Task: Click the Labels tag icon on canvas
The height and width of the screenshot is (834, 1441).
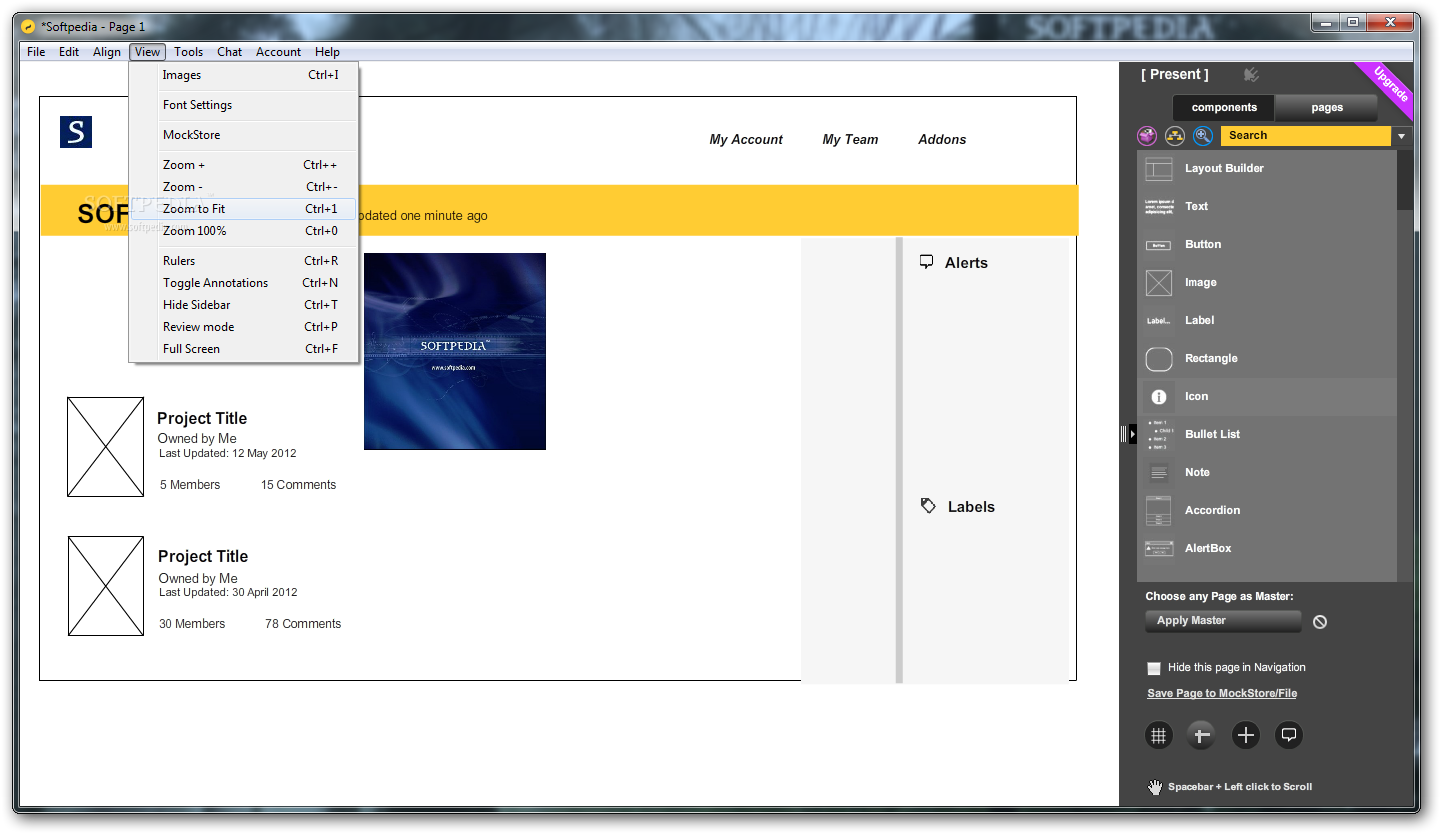Action: point(928,506)
